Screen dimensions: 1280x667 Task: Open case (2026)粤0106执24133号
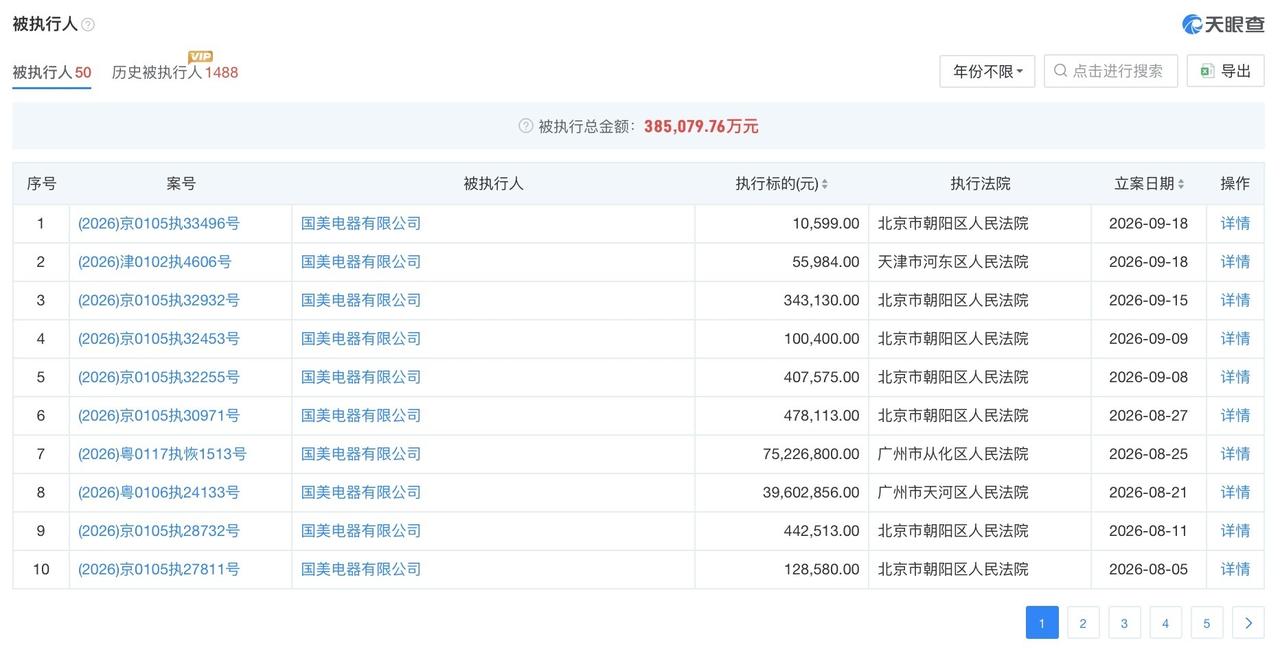point(159,492)
